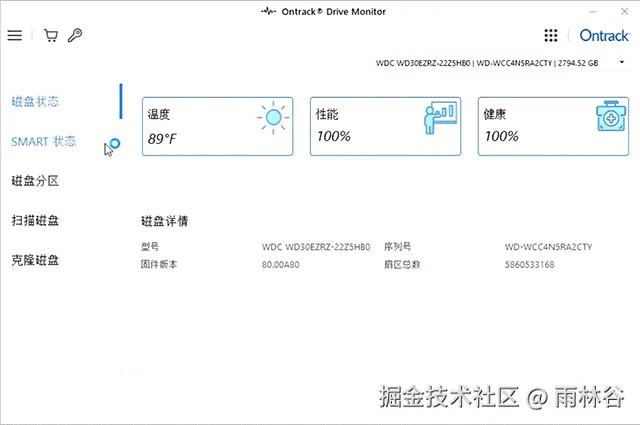Click the health first-aid kit icon
This screenshot has width=640, height=425.
[611, 117]
